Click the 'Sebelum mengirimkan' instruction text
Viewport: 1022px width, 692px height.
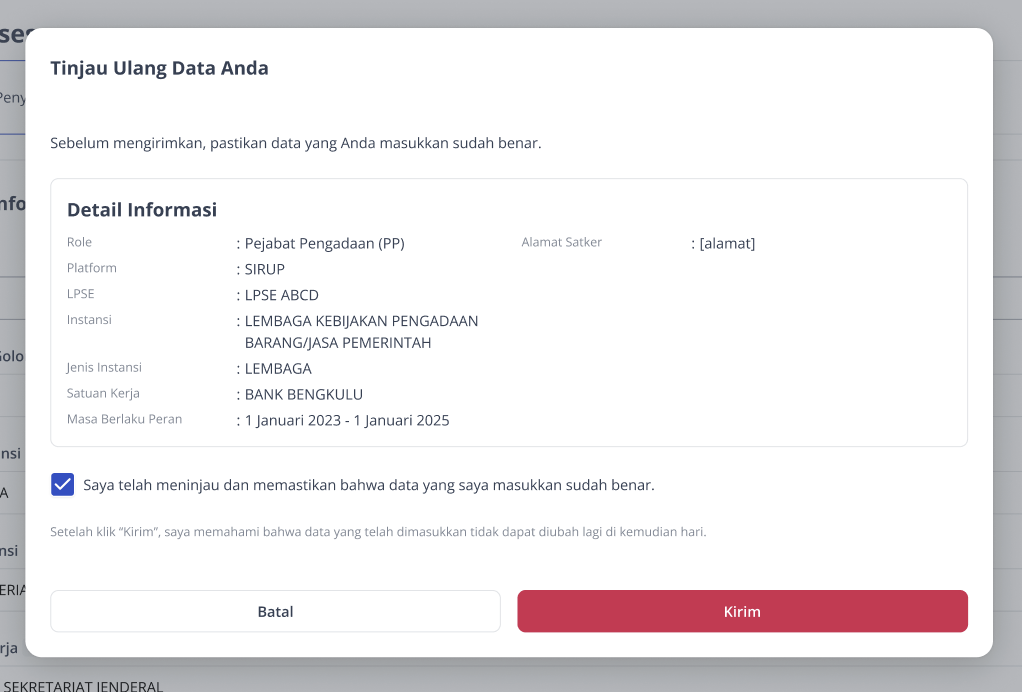click(296, 143)
